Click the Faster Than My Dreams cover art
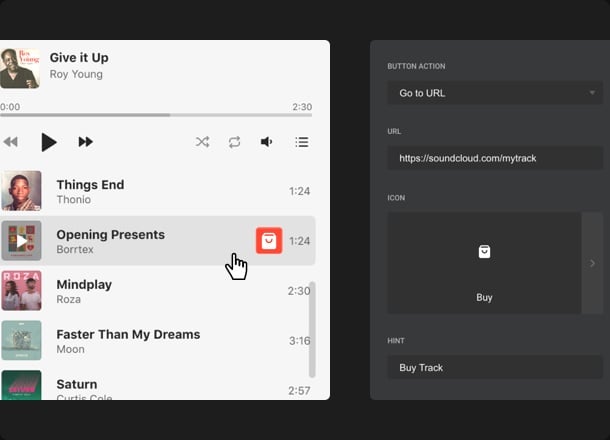 pos(21,340)
